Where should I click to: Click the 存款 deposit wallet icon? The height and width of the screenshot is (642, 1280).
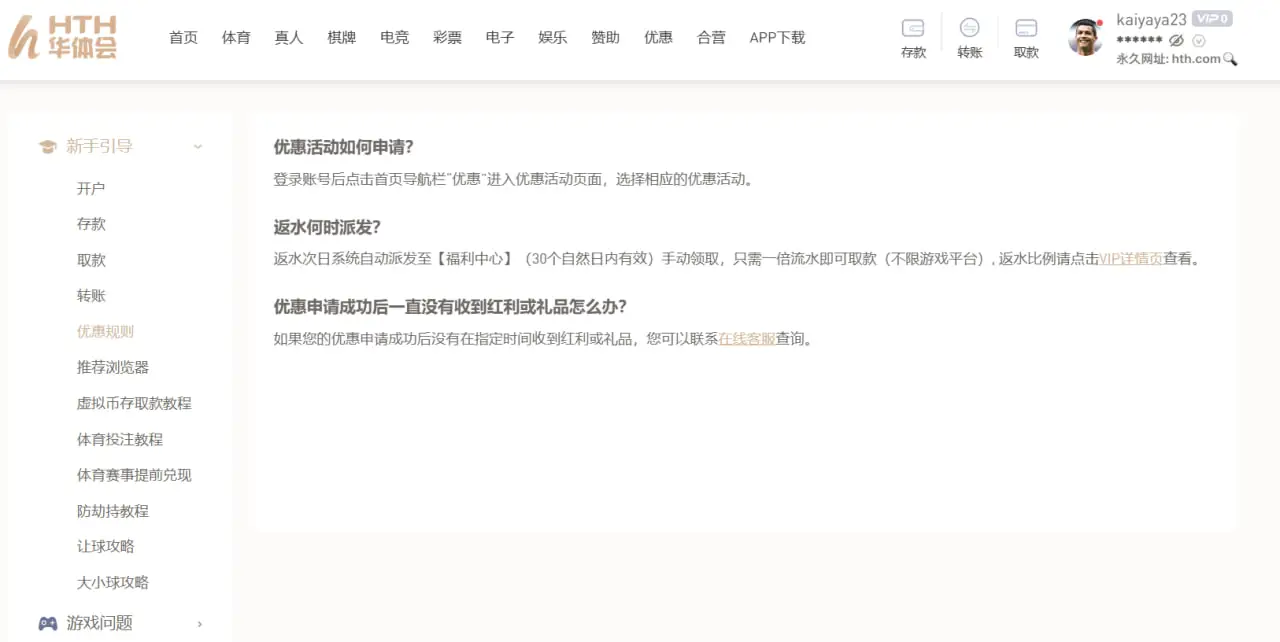point(913,28)
